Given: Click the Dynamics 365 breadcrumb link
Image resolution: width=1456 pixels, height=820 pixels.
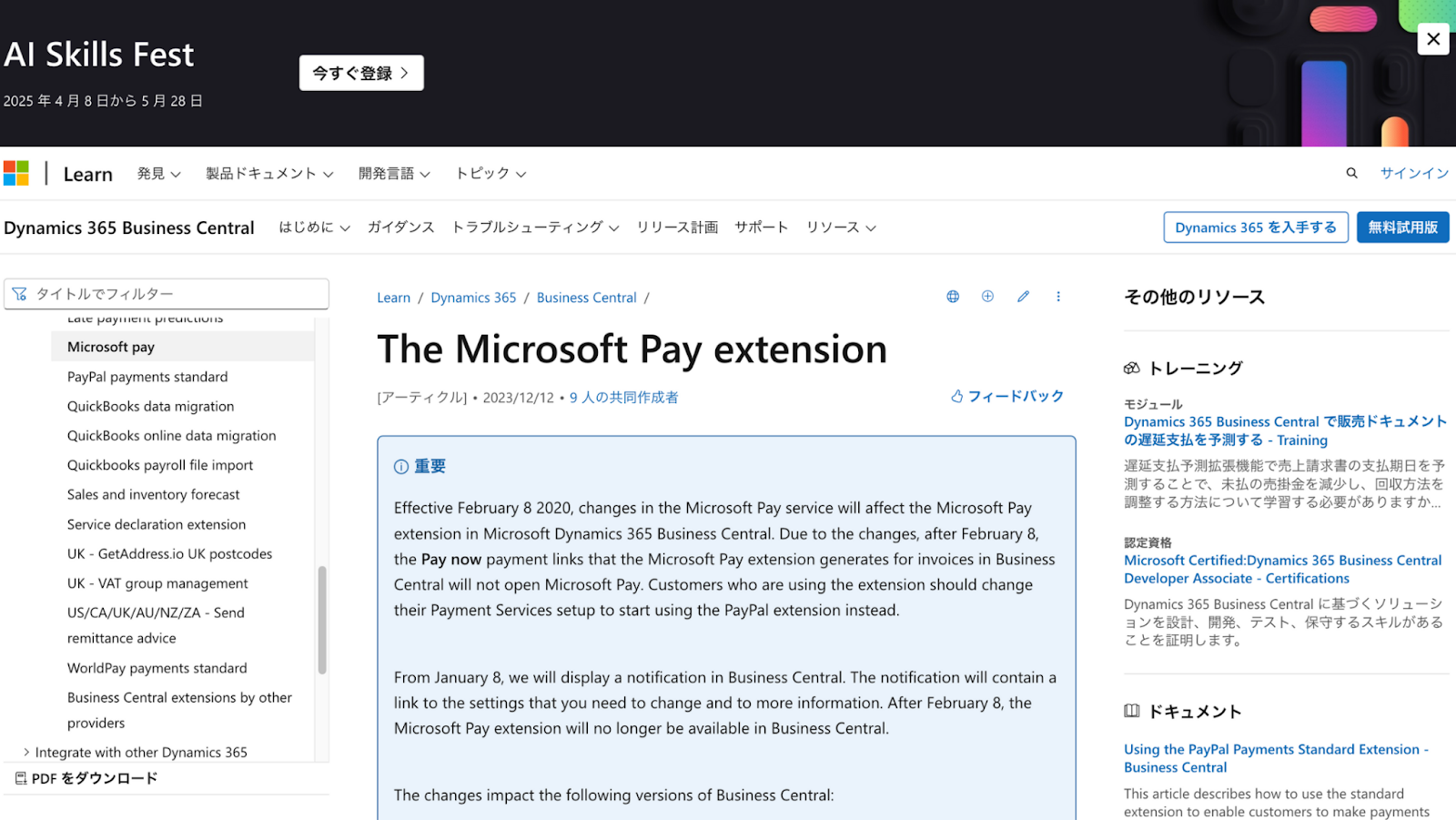Looking at the screenshot, I should [x=473, y=298].
